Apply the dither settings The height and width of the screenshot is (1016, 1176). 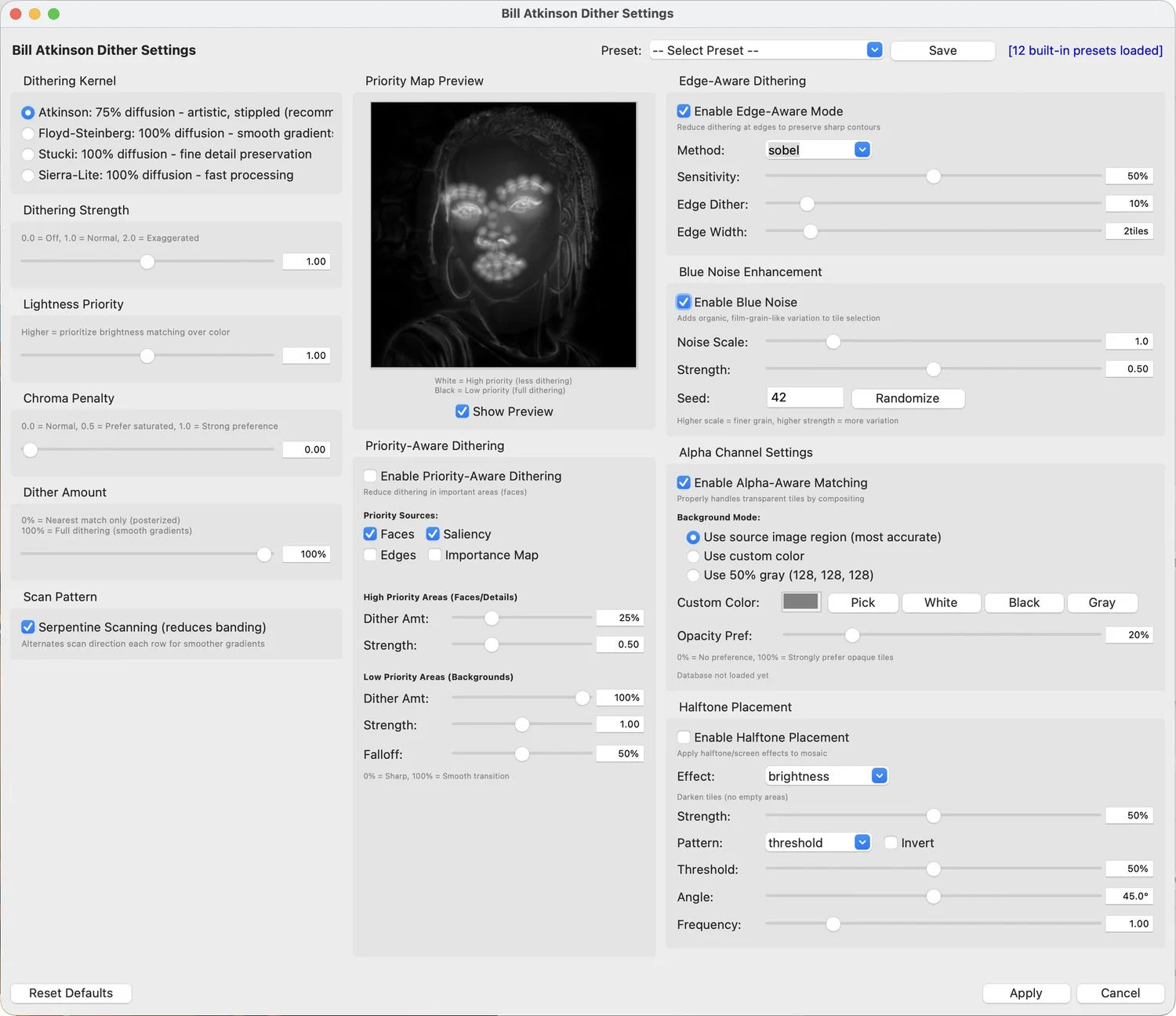(x=1025, y=993)
